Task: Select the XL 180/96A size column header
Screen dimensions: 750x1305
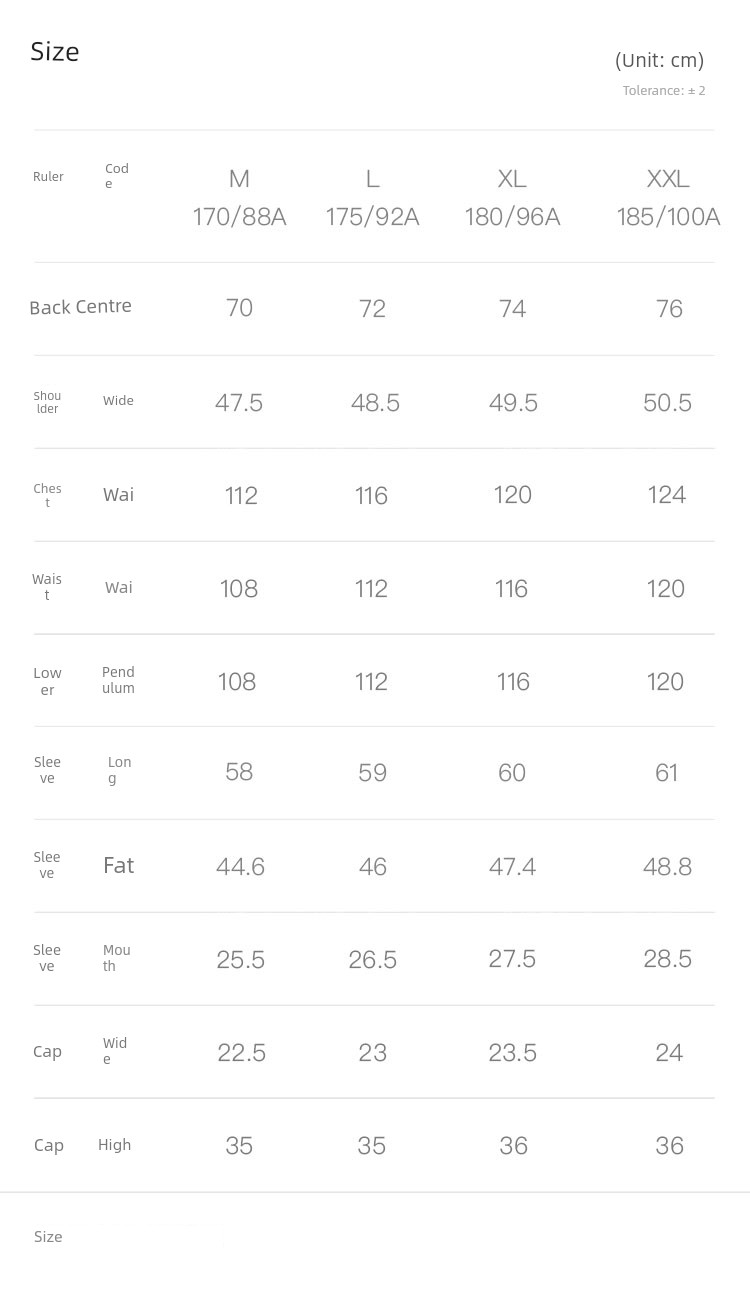Action: click(x=512, y=197)
